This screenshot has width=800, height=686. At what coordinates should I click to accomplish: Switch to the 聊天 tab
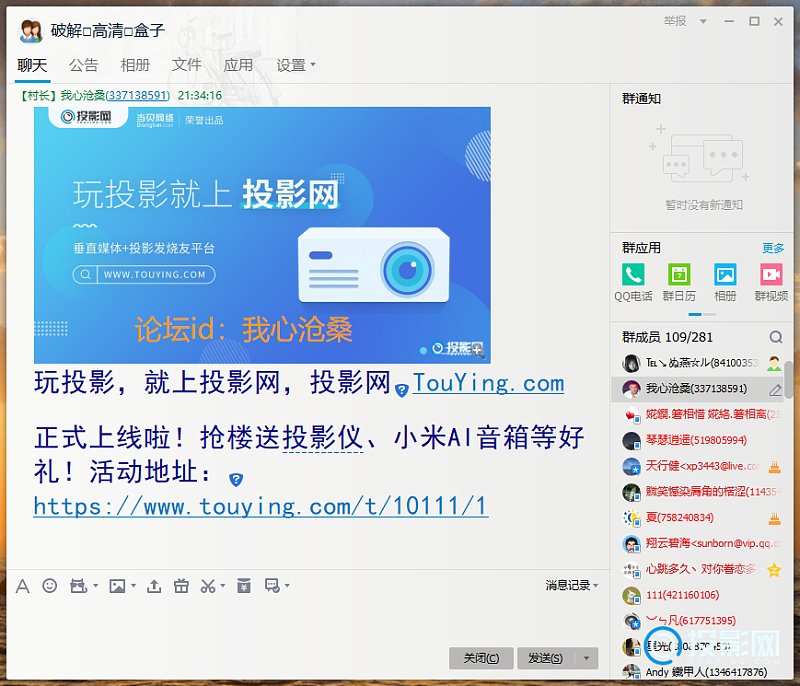(x=32, y=65)
